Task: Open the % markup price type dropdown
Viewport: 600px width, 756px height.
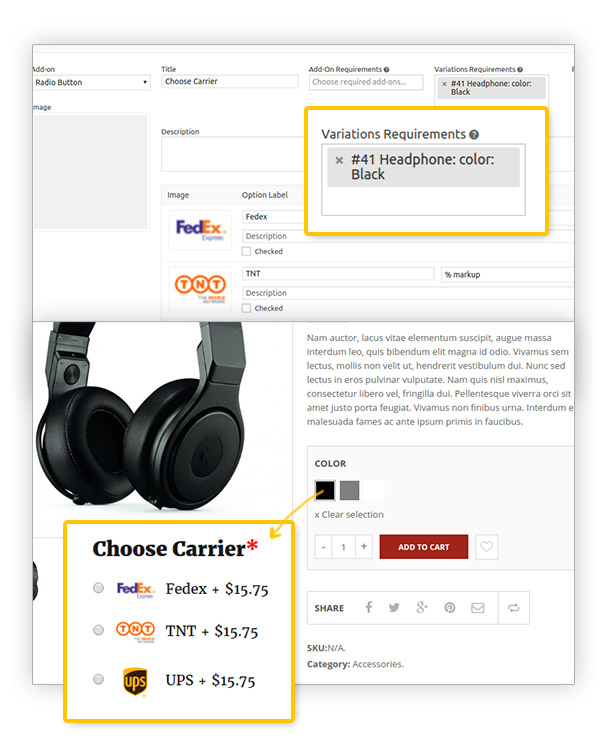Action: (x=507, y=274)
